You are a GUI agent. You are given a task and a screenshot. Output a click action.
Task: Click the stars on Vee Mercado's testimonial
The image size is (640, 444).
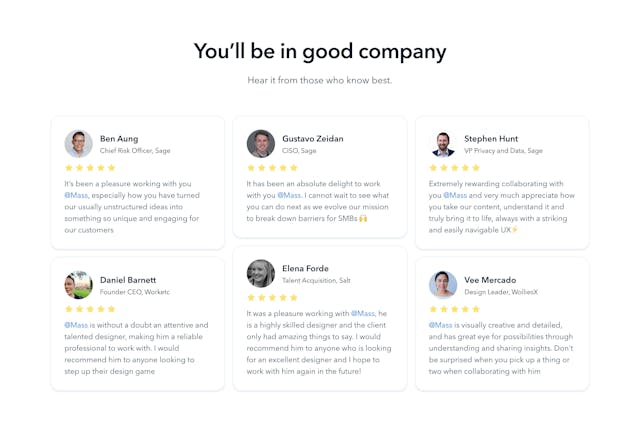point(454,309)
